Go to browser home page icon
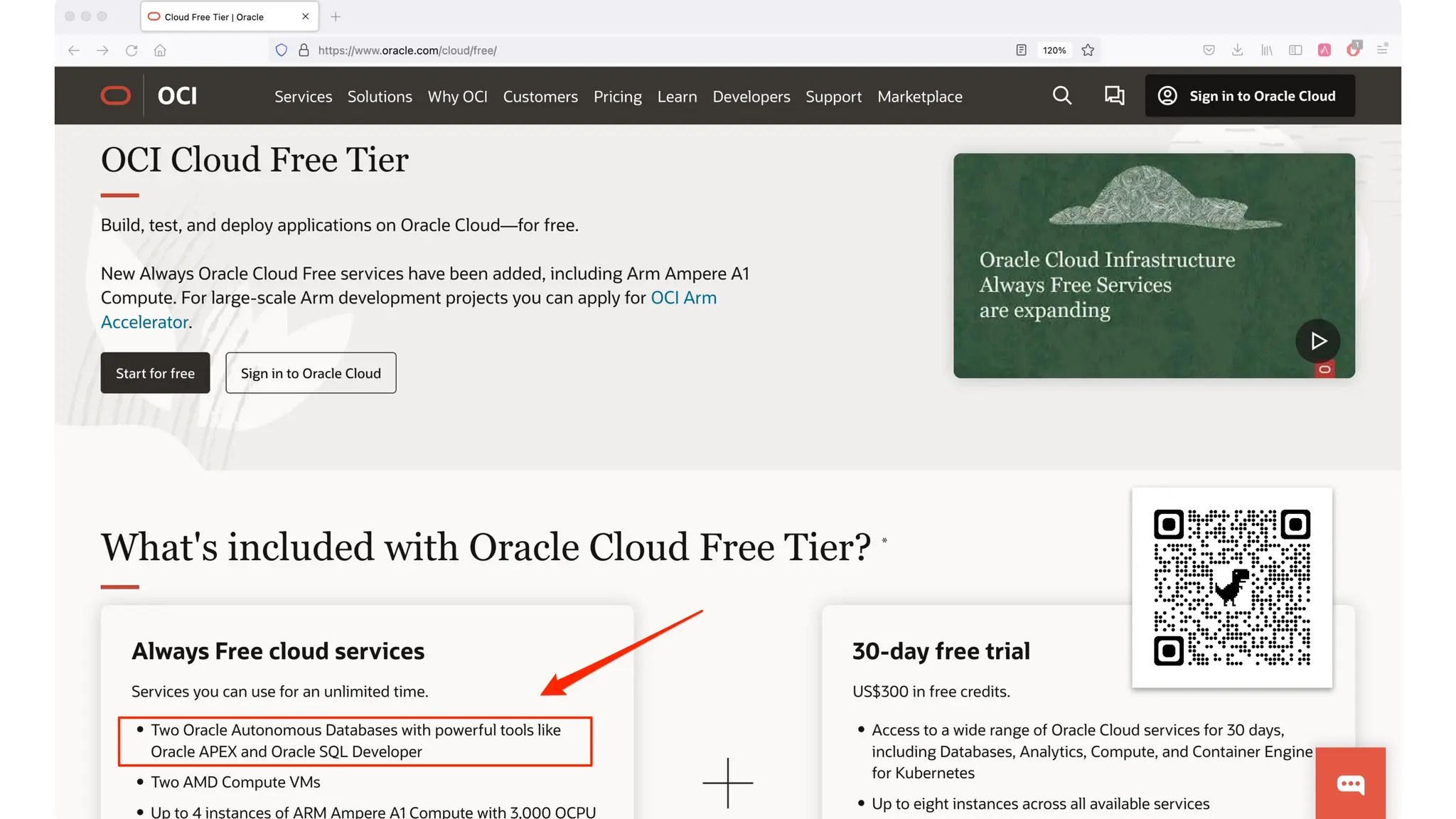Screen dimensions: 1456x819 160,50
